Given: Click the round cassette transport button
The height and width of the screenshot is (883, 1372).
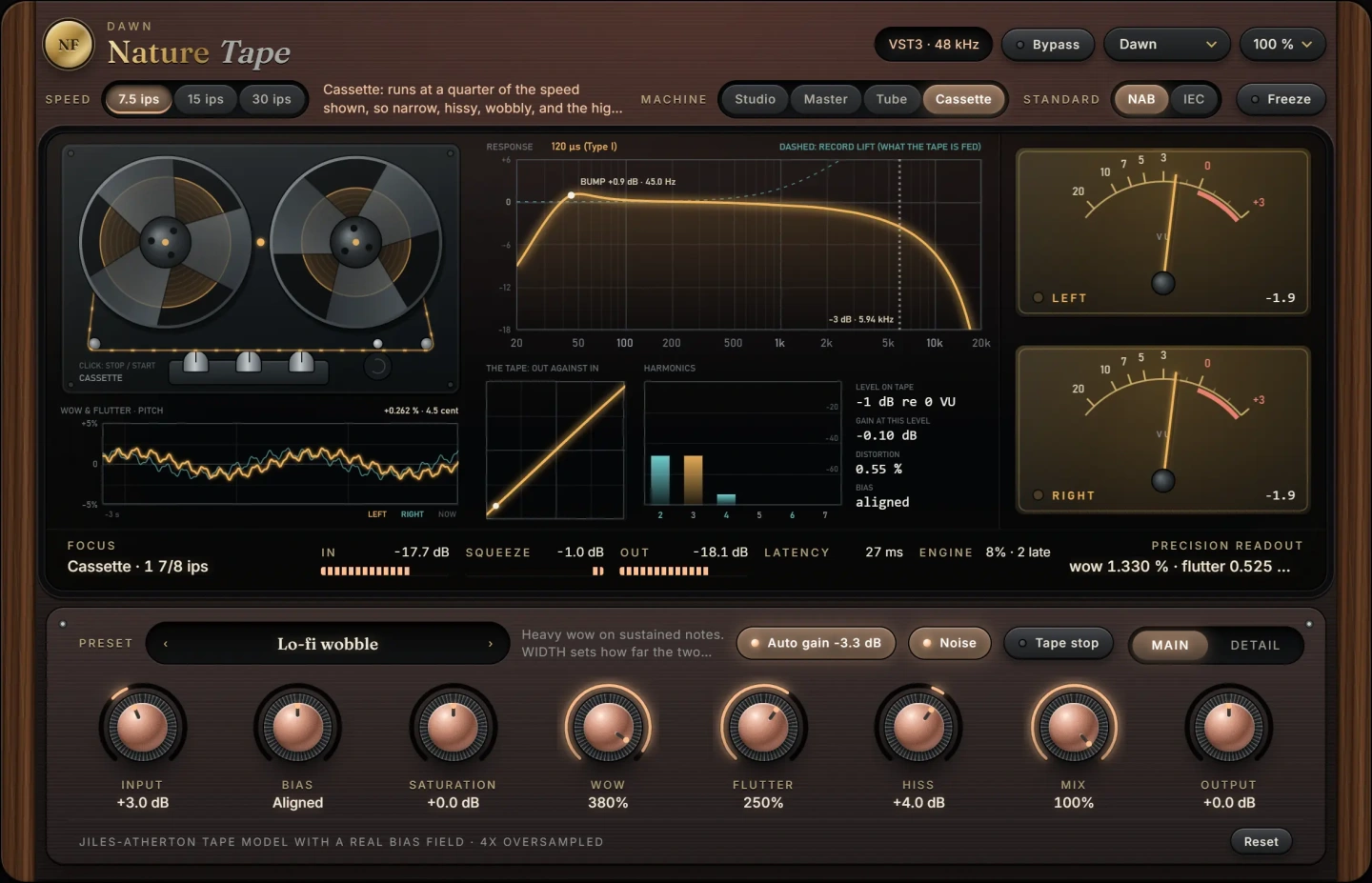Looking at the screenshot, I should click(x=377, y=366).
